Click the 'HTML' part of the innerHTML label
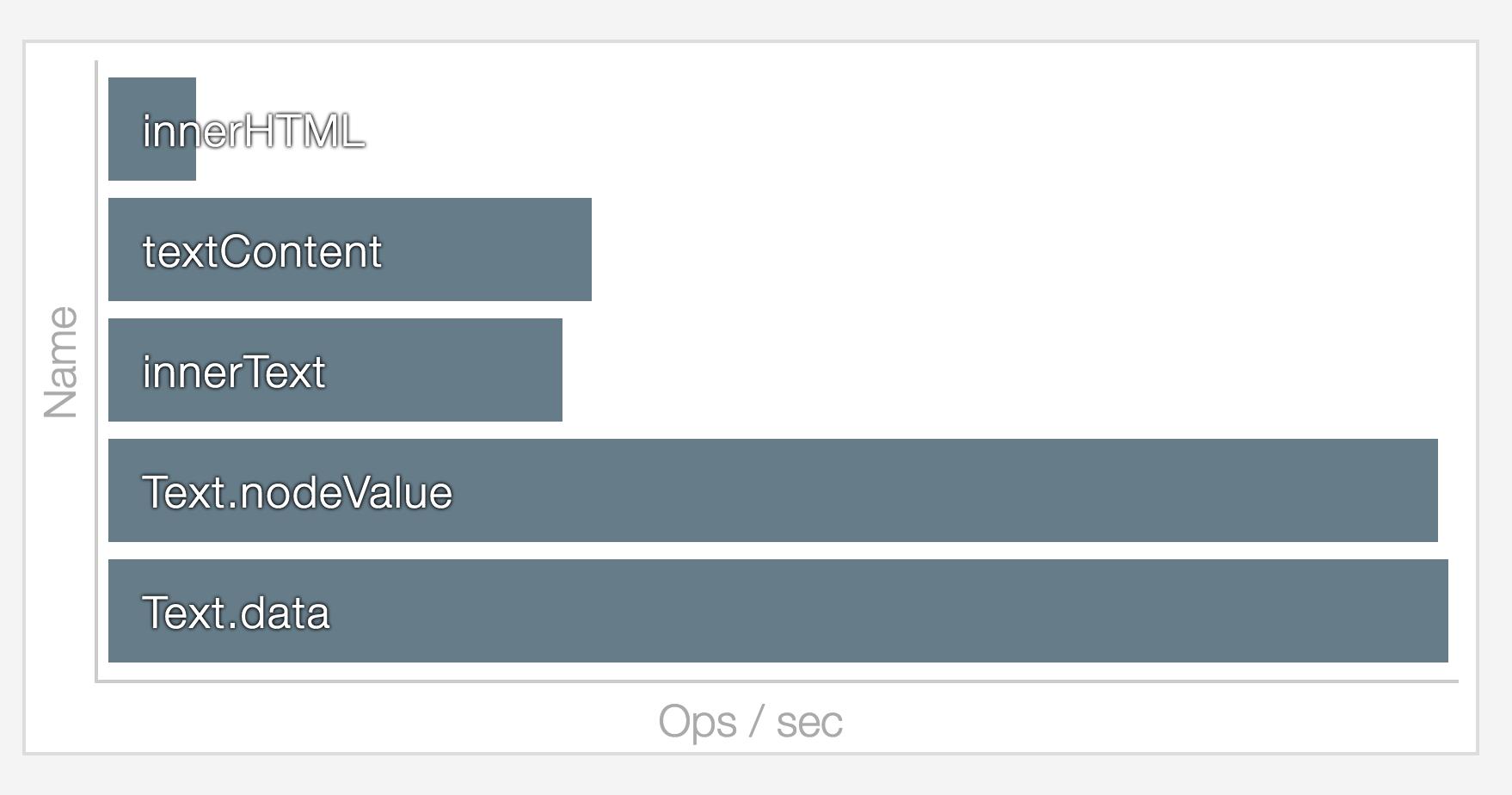The height and width of the screenshot is (795, 1512). click(x=304, y=132)
